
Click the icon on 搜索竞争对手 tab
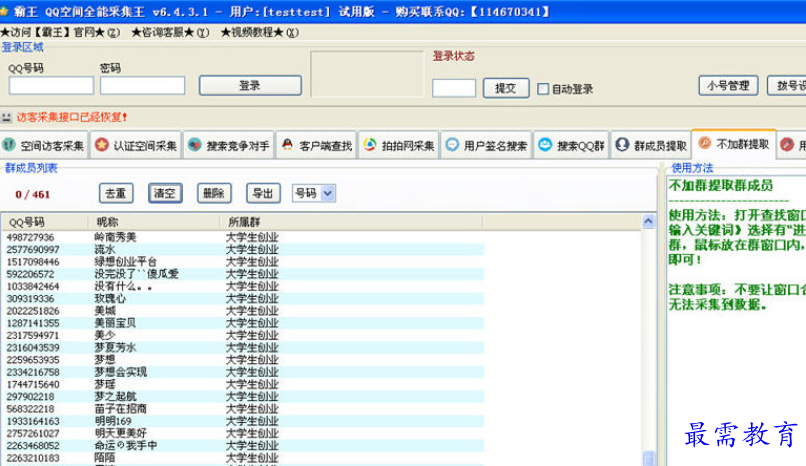click(x=194, y=145)
